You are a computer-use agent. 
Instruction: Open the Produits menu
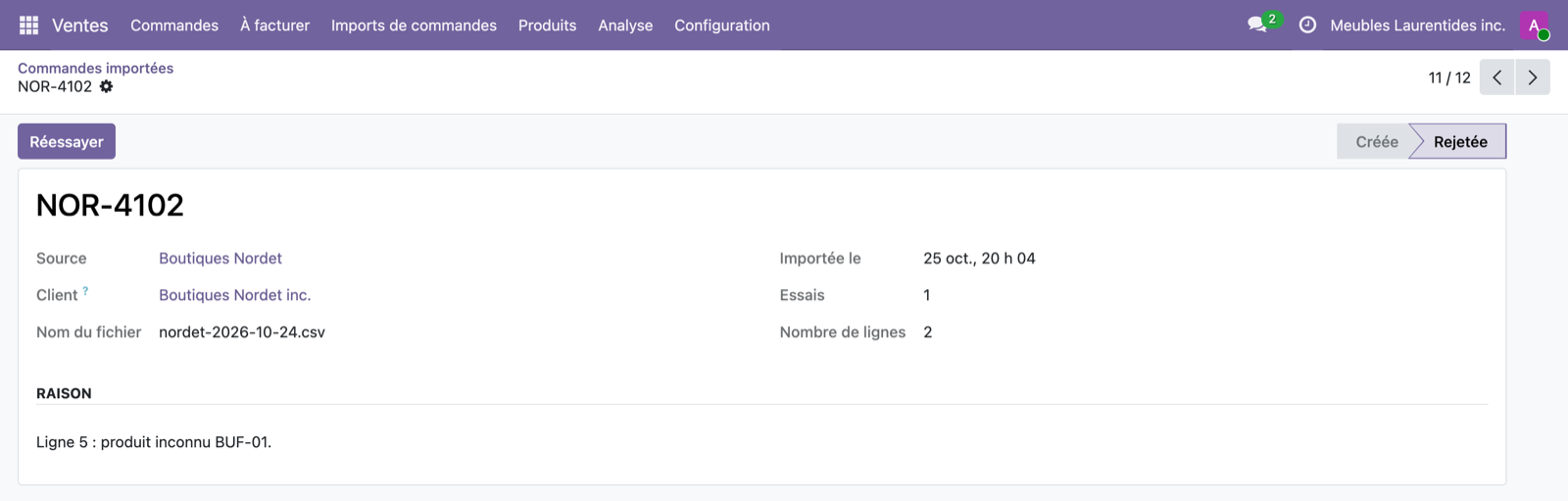pyautogui.click(x=547, y=25)
